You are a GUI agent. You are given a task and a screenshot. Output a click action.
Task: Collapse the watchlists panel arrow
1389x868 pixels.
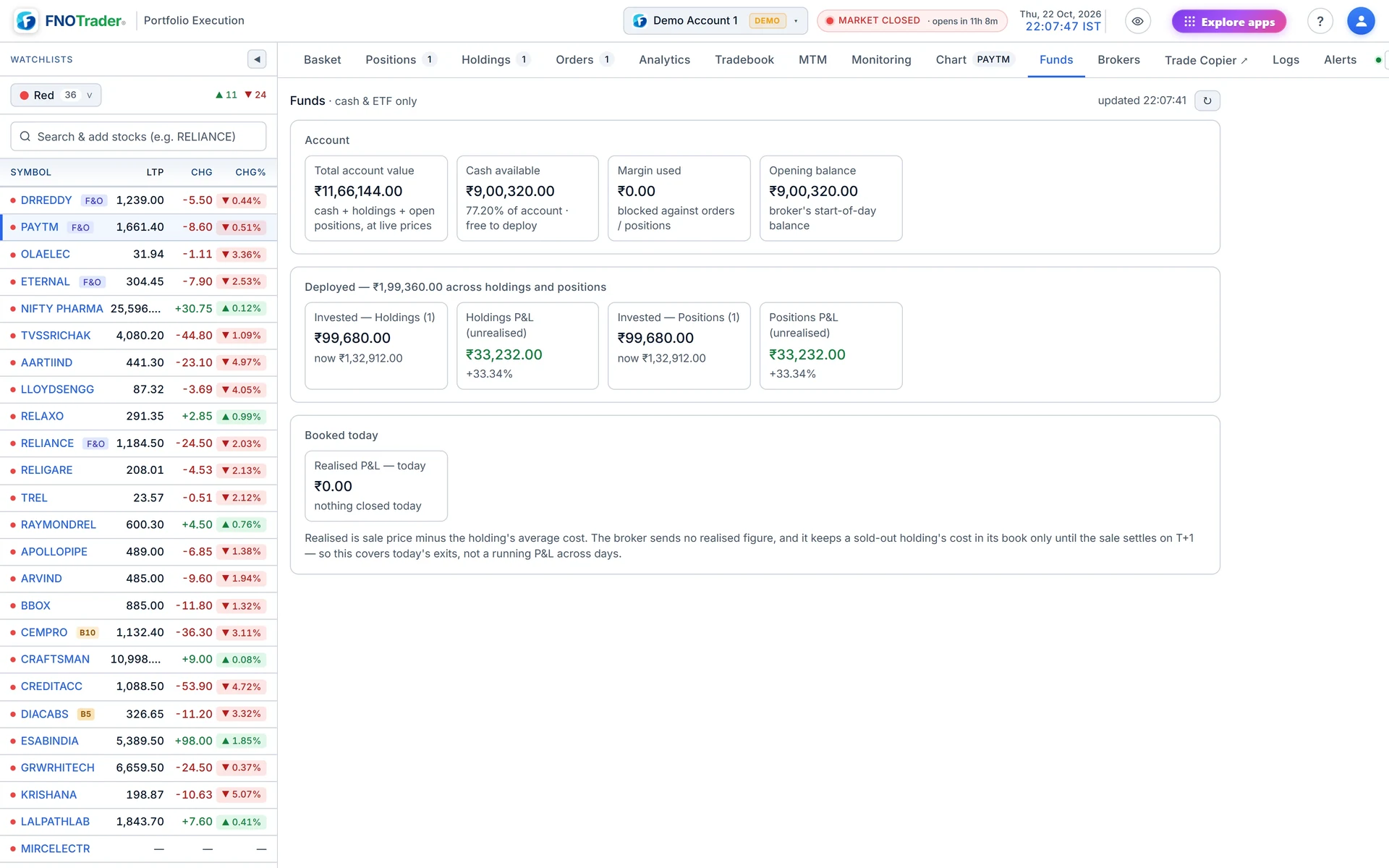tap(257, 59)
